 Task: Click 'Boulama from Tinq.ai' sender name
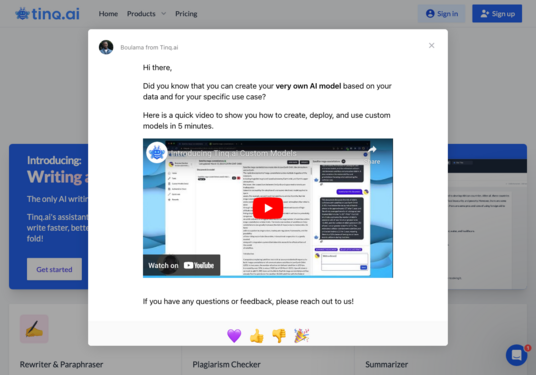tap(149, 48)
